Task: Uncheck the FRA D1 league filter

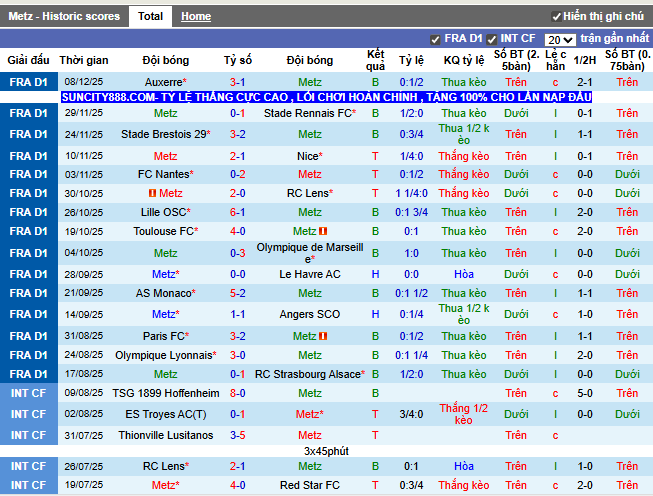Action: [435, 40]
